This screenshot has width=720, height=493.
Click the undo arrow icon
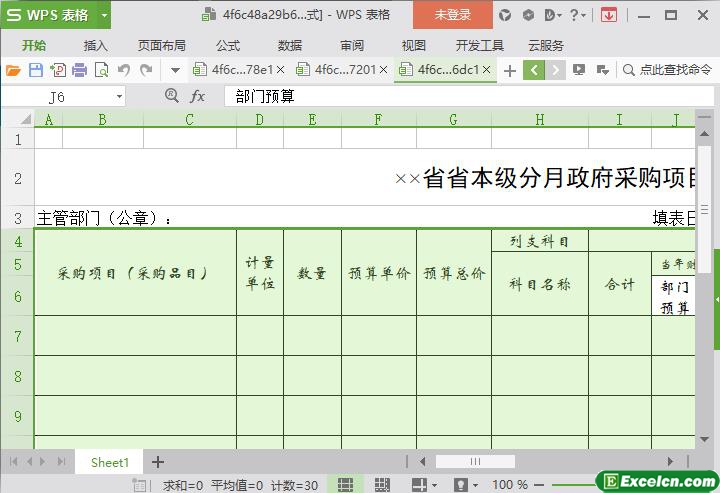[x=124, y=70]
